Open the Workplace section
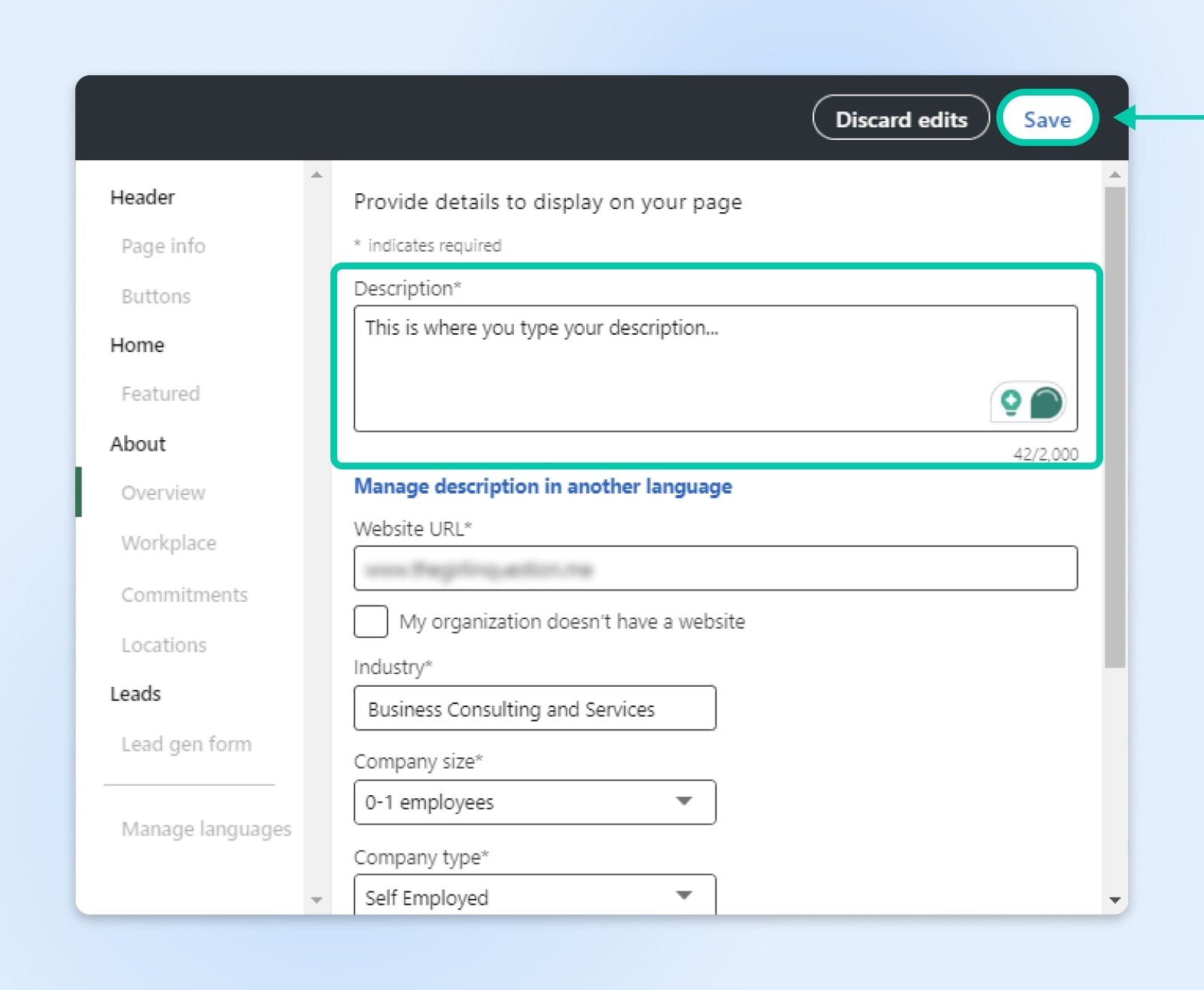1204x990 pixels. [x=169, y=543]
